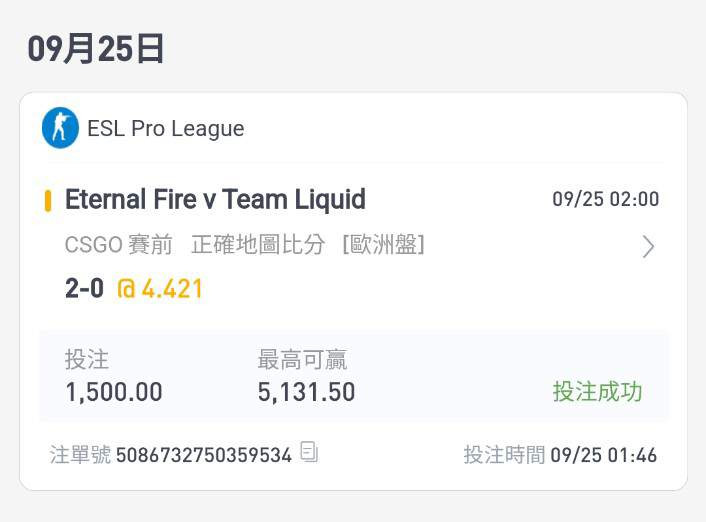Select Eternal Fire v Team Liquid match
This screenshot has width=706, height=522.
pos(215,200)
